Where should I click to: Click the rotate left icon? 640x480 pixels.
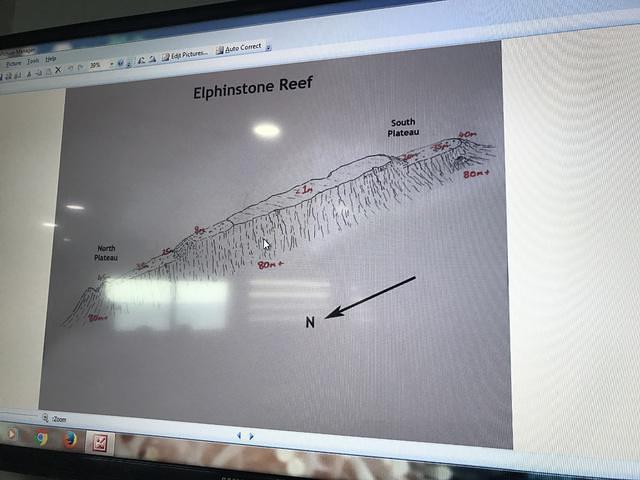(141, 60)
